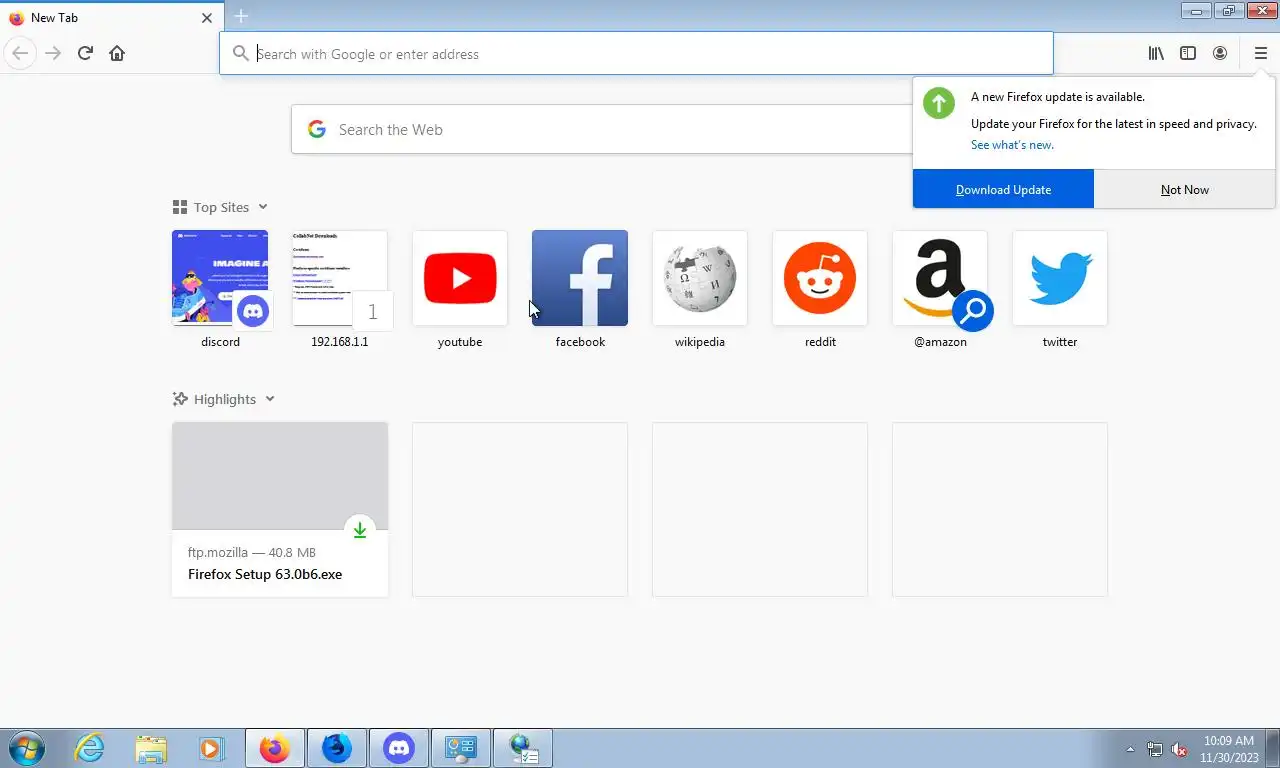This screenshot has width=1280, height=768.
Task: Open the wikipedia top site tile
Action: [x=700, y=290]
